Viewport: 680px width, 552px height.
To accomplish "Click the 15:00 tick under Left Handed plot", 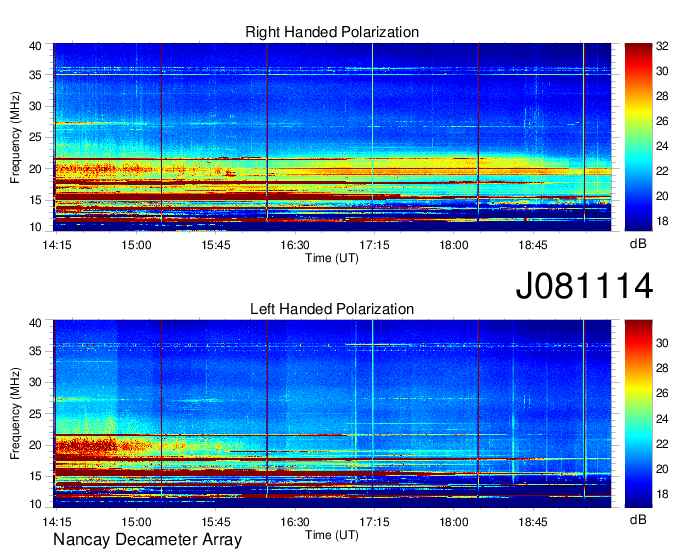I will coord(136,522).
